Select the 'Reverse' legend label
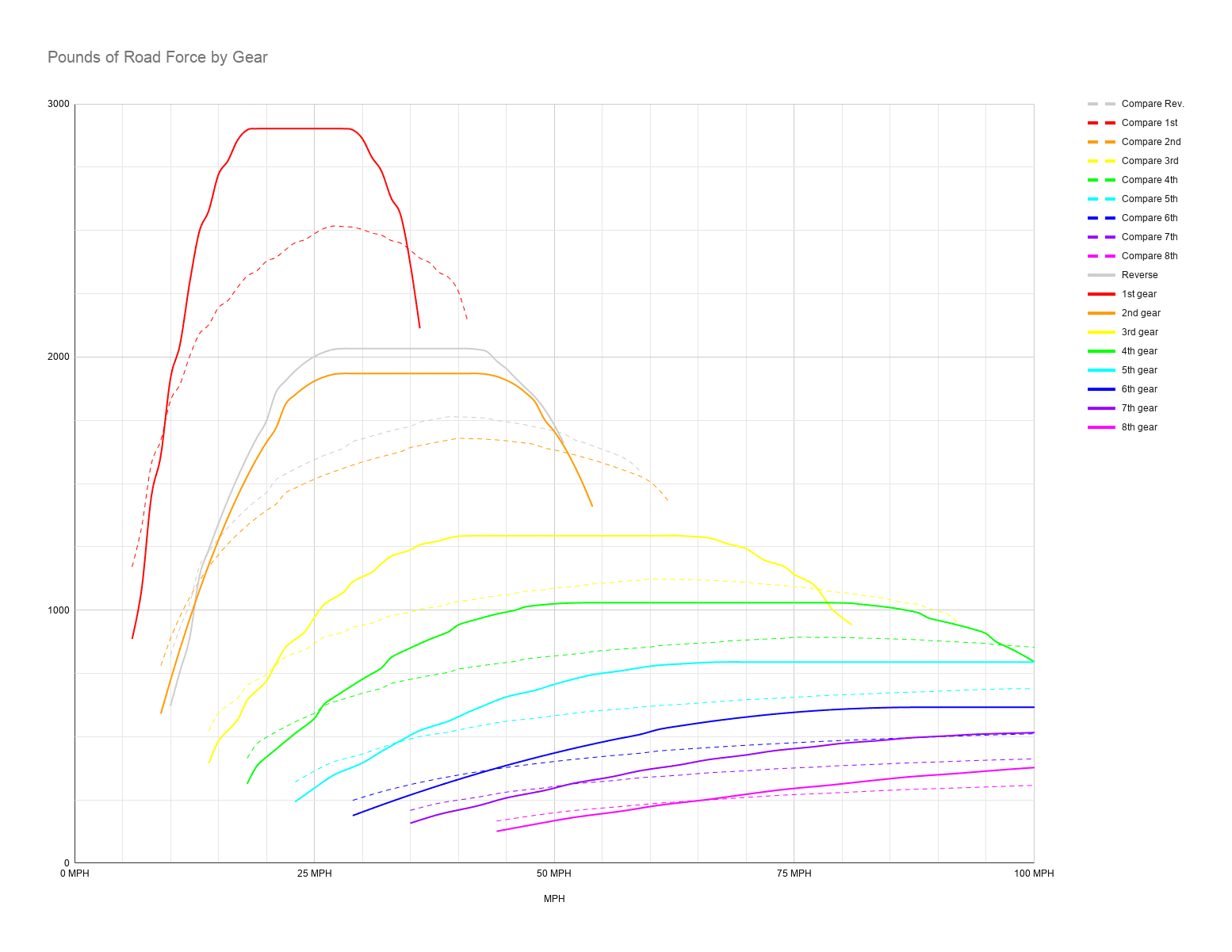The width and height of the screenshot is (1232, 952). [1139, 275]
